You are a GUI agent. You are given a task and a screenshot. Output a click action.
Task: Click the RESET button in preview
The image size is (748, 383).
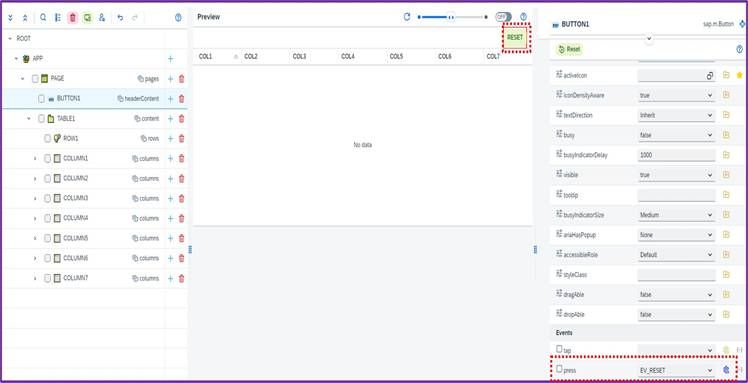pyautogui.click(x=515, y=38)
